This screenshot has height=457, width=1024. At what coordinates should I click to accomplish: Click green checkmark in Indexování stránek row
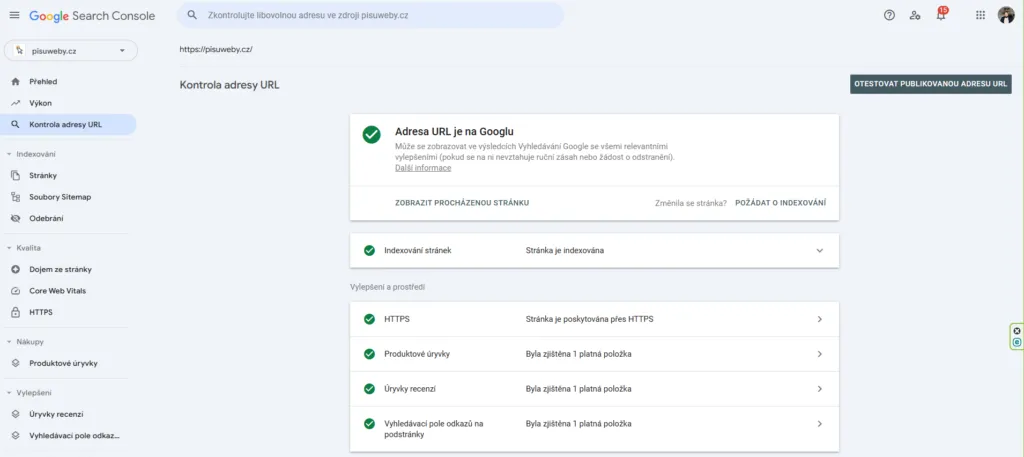tap(369, 251)
